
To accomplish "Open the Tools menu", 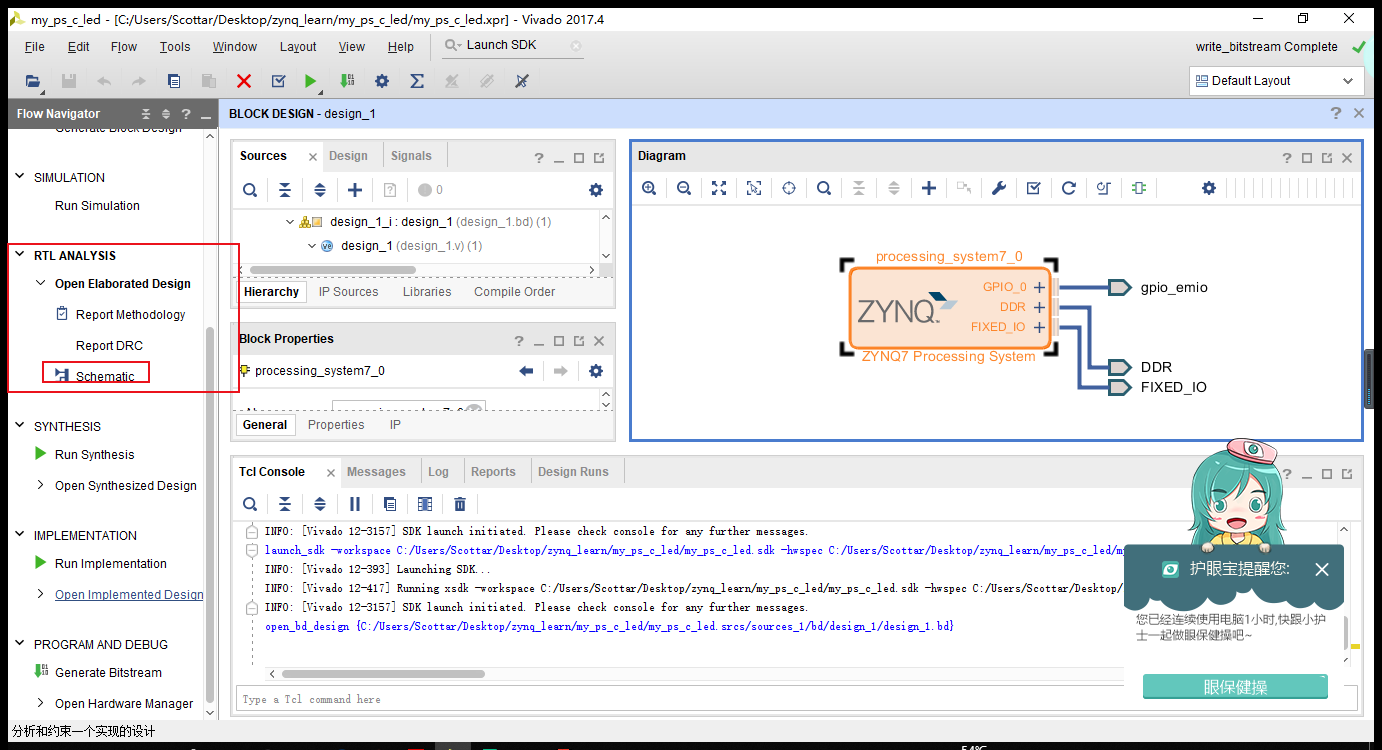I will click(175, 47).
